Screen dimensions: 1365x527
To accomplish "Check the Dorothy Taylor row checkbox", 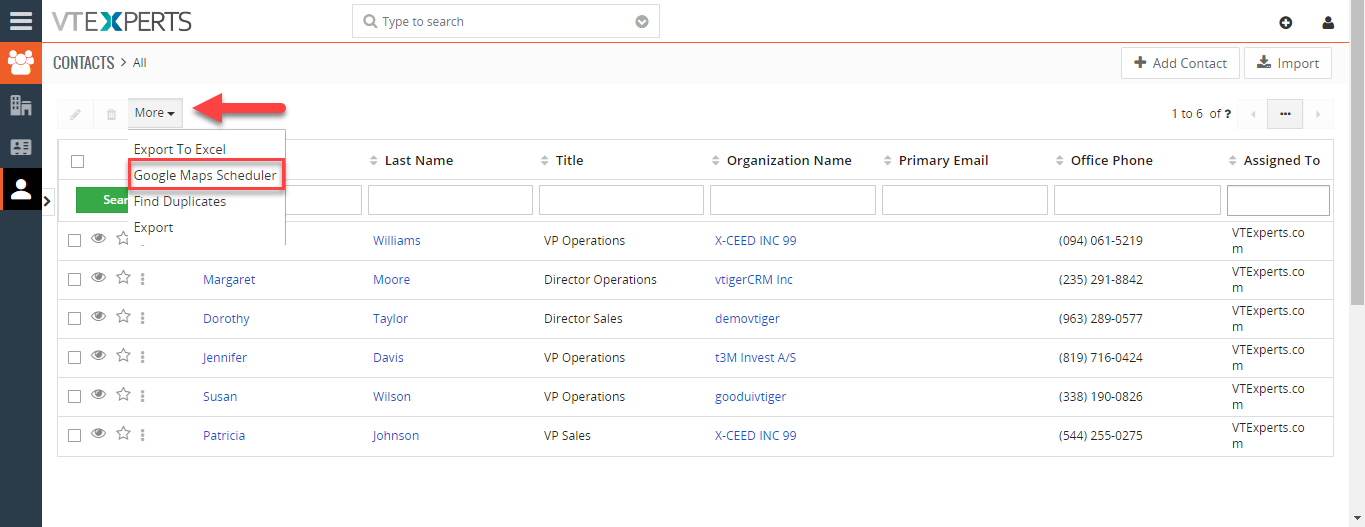I will click(x=74, y=319).
